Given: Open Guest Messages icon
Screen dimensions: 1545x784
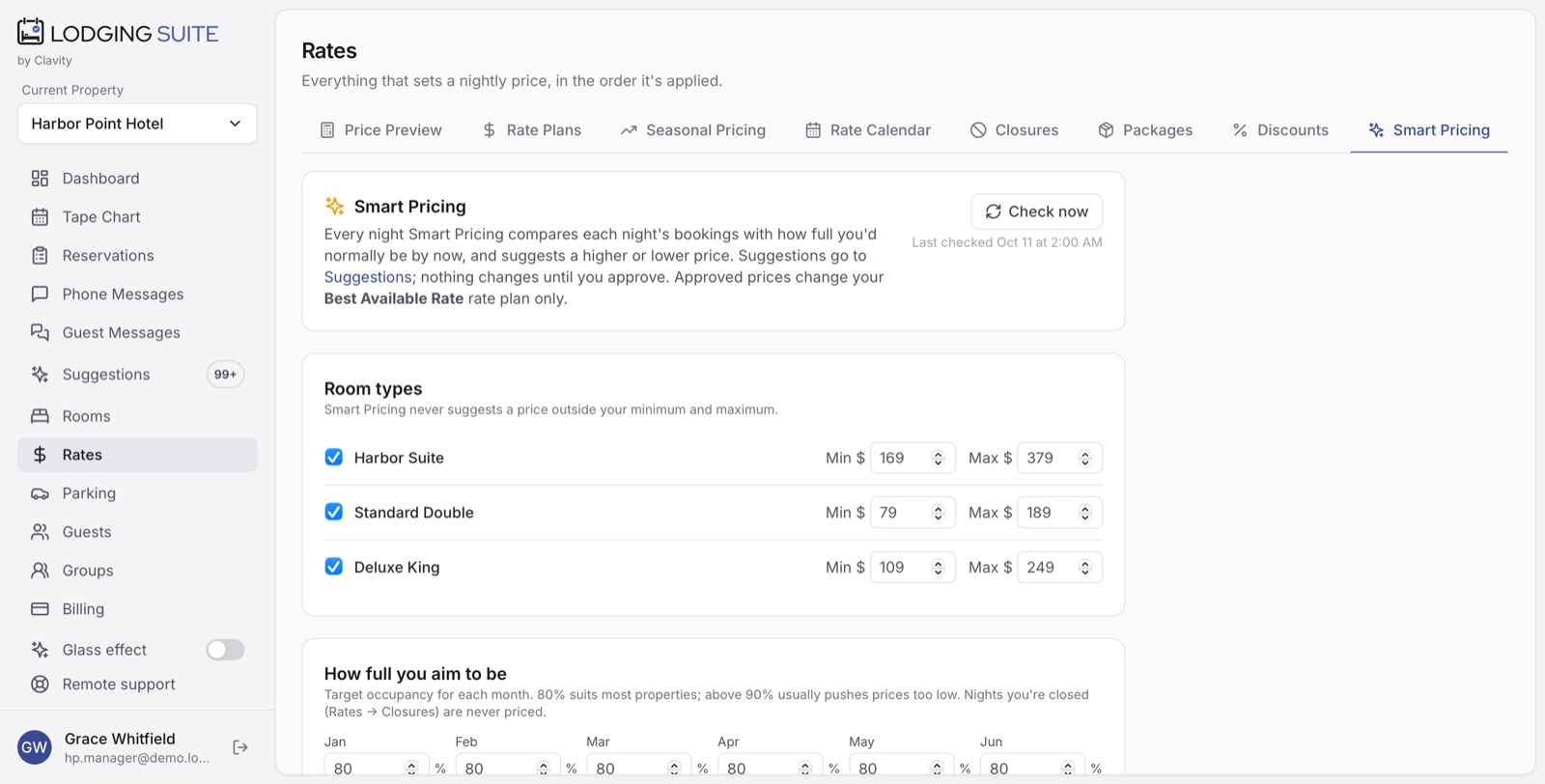Looking at the screenshot, I should [x=40, y=333].
